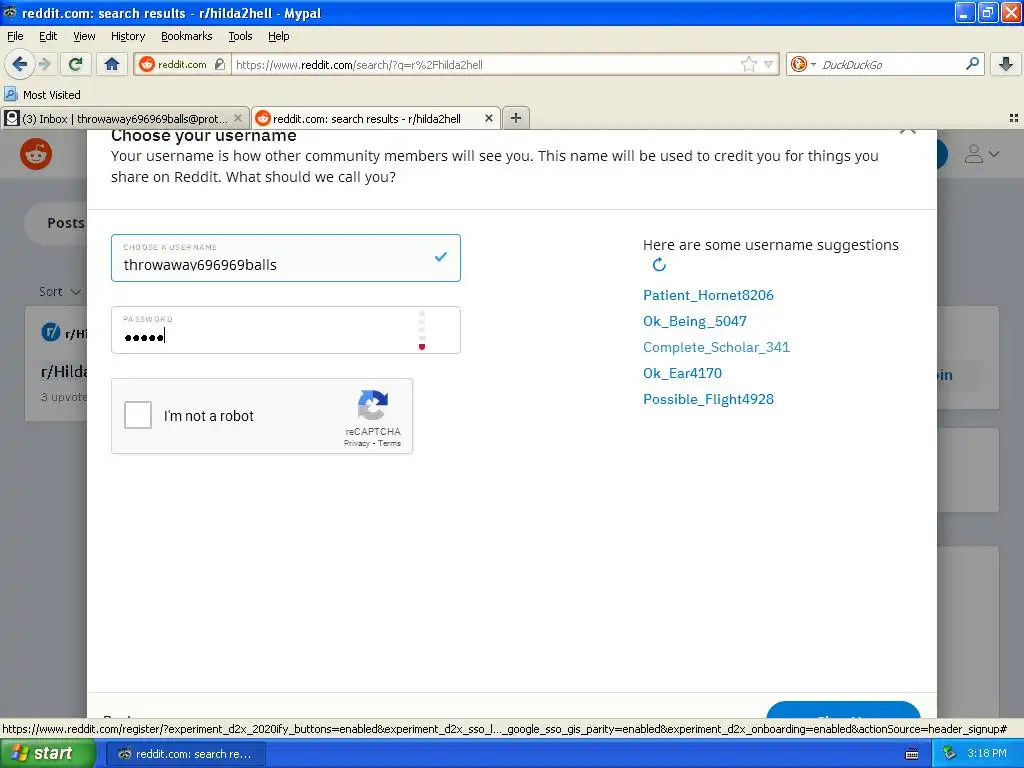The height and width of the screenshot is (768, 1024).
Task: Refresh the username suggestions
Action: click(659, 264)
